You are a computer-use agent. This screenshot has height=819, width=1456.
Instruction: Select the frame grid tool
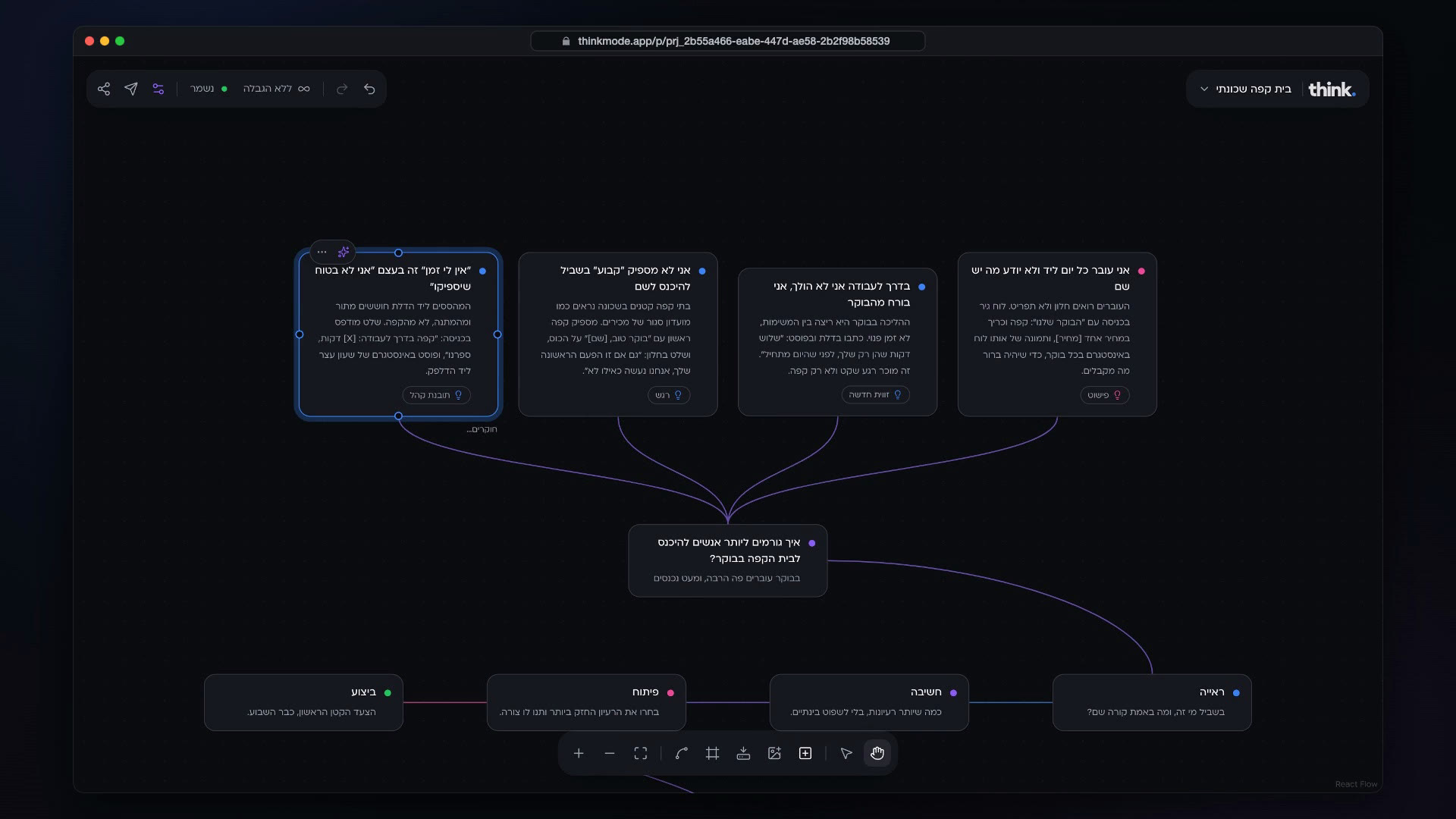tap(712, 753)
